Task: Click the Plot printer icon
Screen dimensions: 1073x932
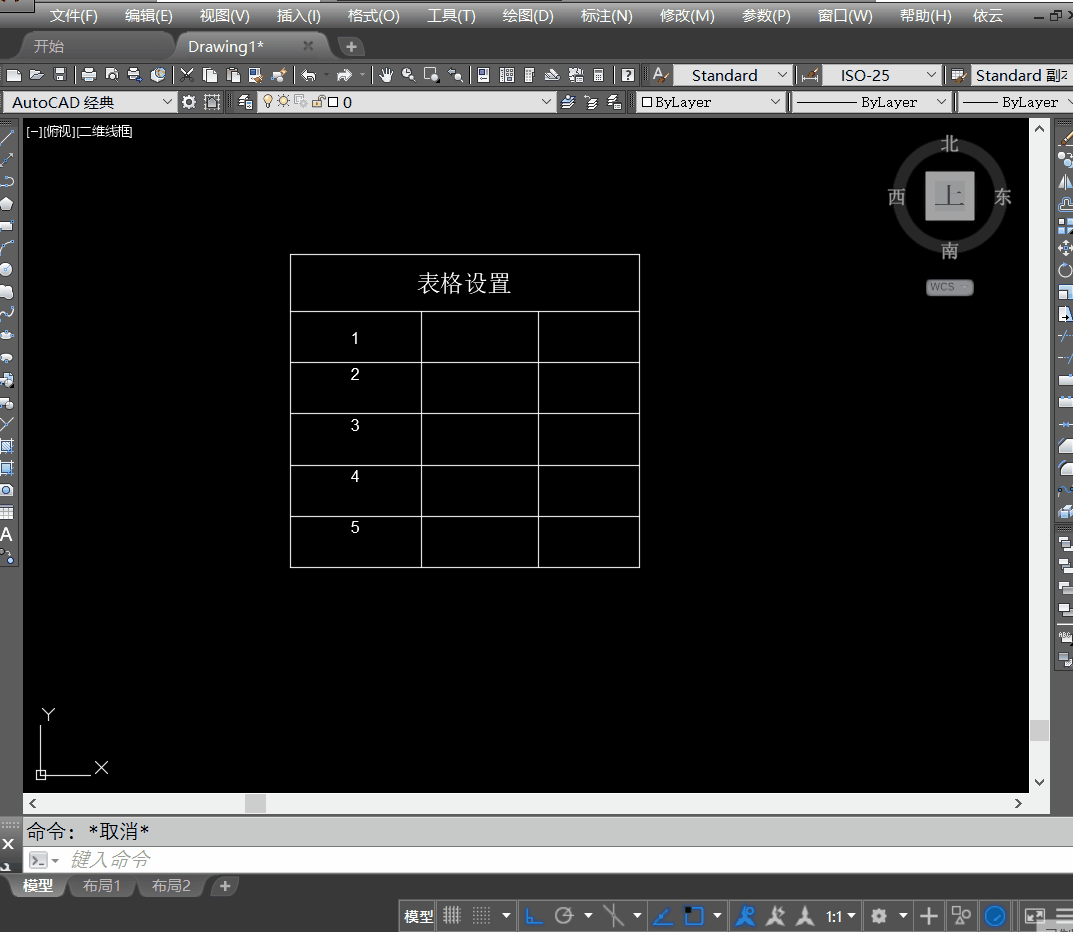Action: (x=88, y=75)
